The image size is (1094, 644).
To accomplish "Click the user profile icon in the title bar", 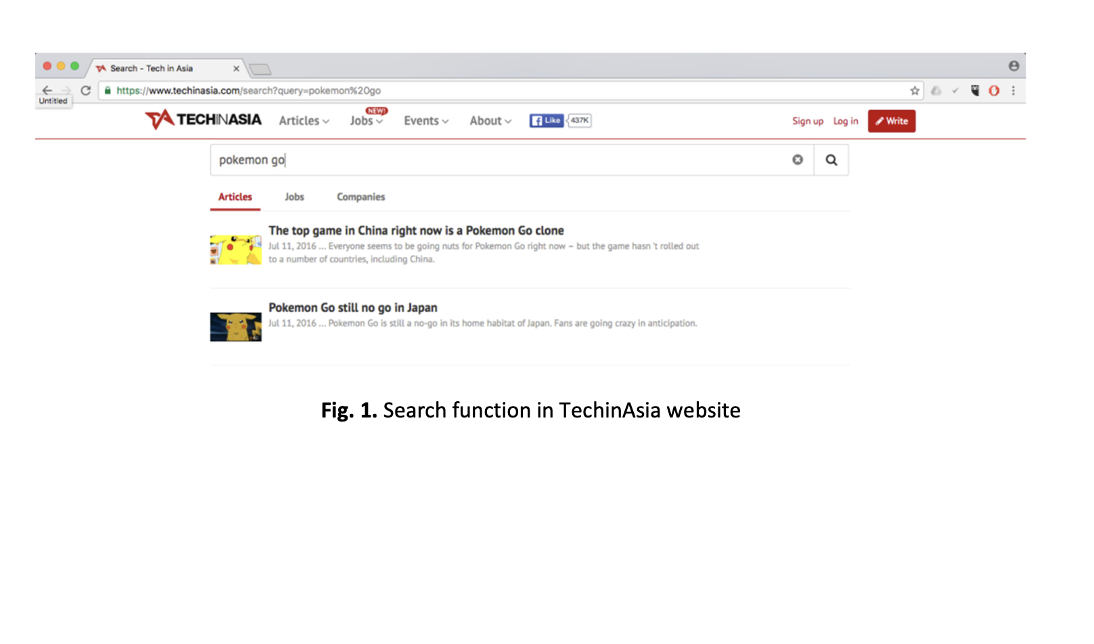I will pyautogui.click(x=1014, y=66).
